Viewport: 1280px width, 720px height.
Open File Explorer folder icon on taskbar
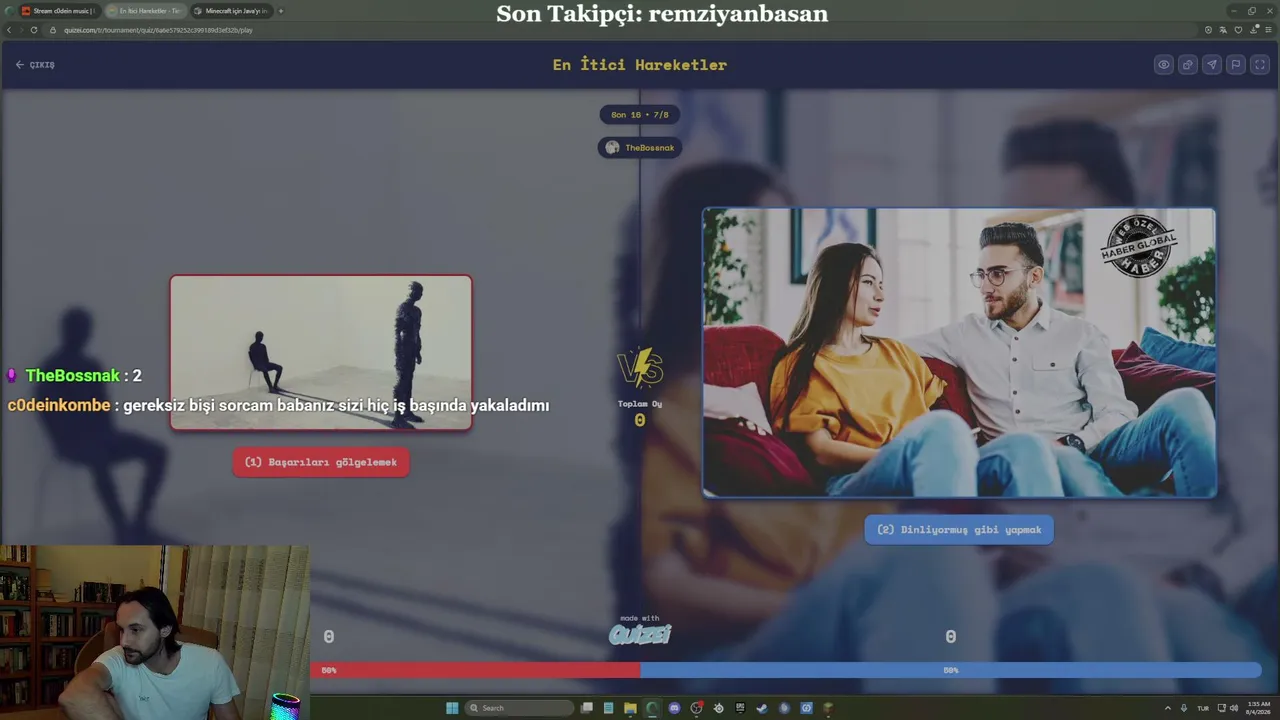(x=630, y=708)
